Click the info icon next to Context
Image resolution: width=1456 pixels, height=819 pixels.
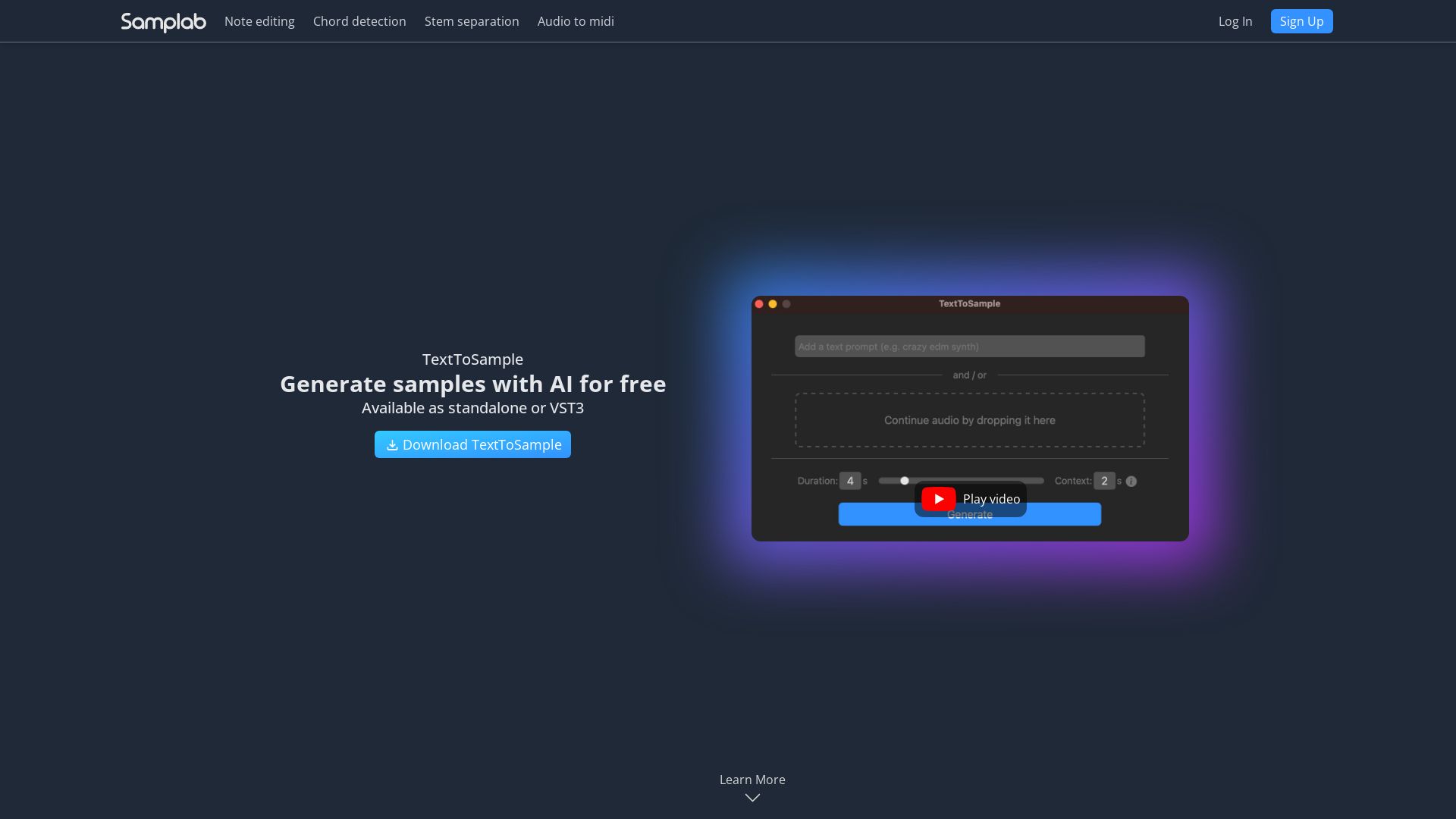(1131, 481)
